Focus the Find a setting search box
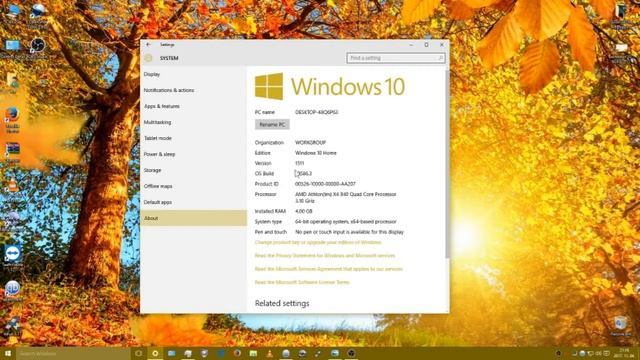 point(396,58)
